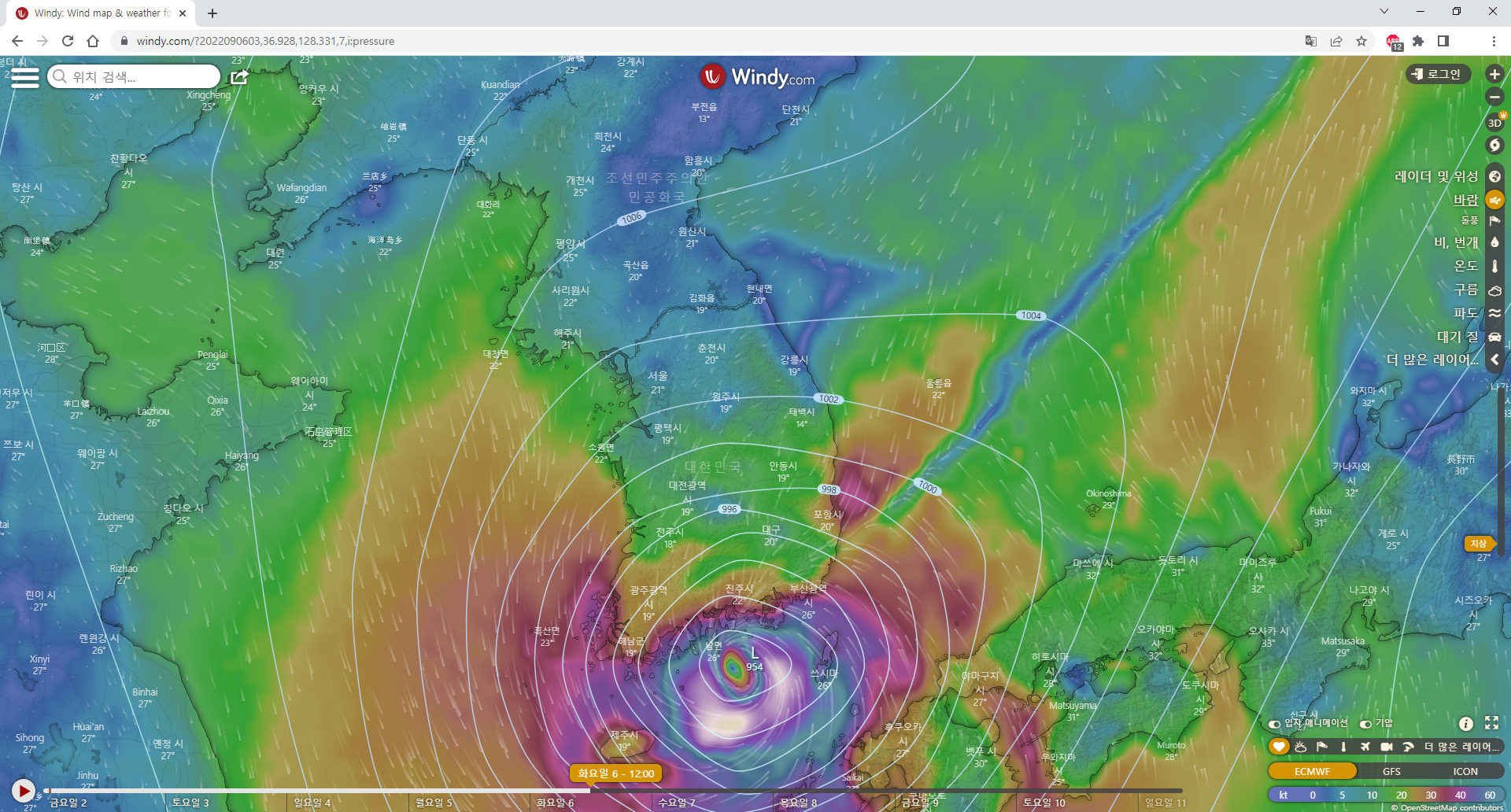The width and height of the screenshot is (1511, 812).
Task: Select the air quality car icon
Action: tap(1494, 337)
